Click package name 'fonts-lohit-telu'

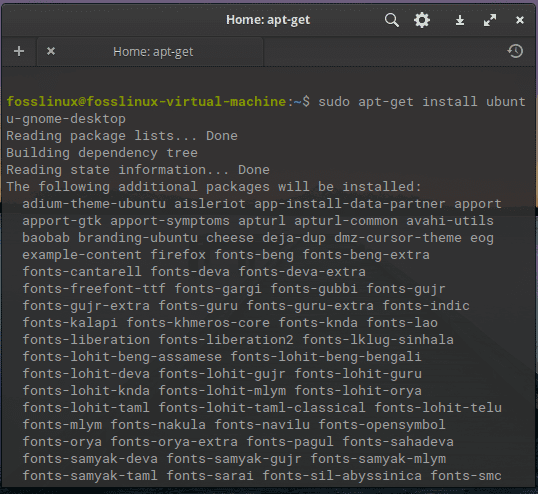pos(438,408)
